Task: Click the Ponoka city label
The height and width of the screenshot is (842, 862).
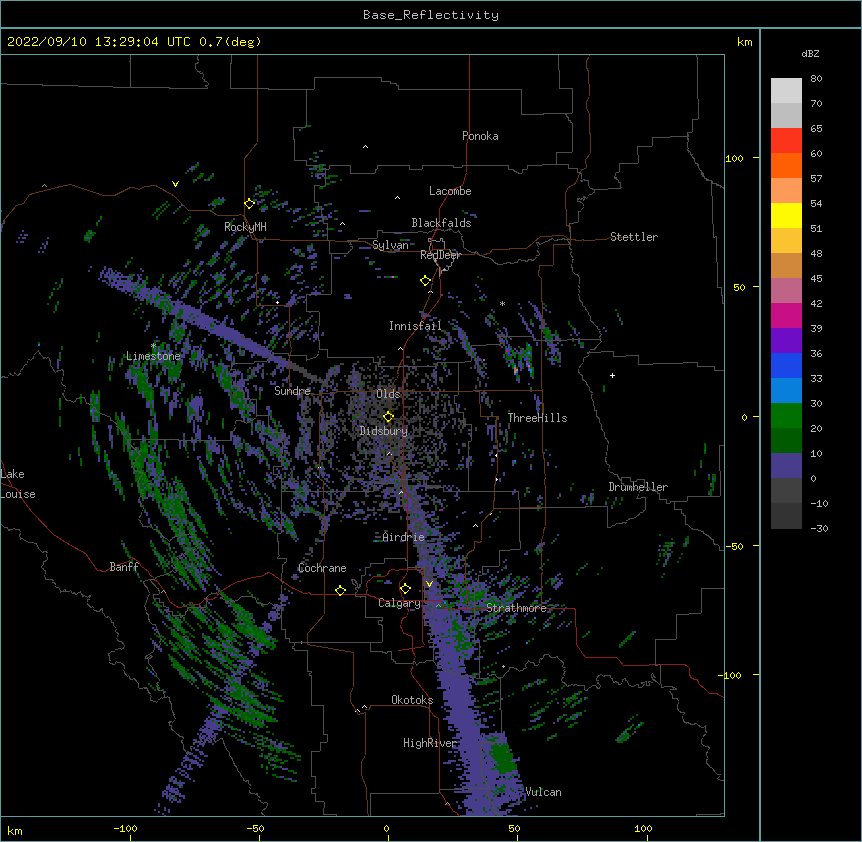Action: tap(480, 136)
